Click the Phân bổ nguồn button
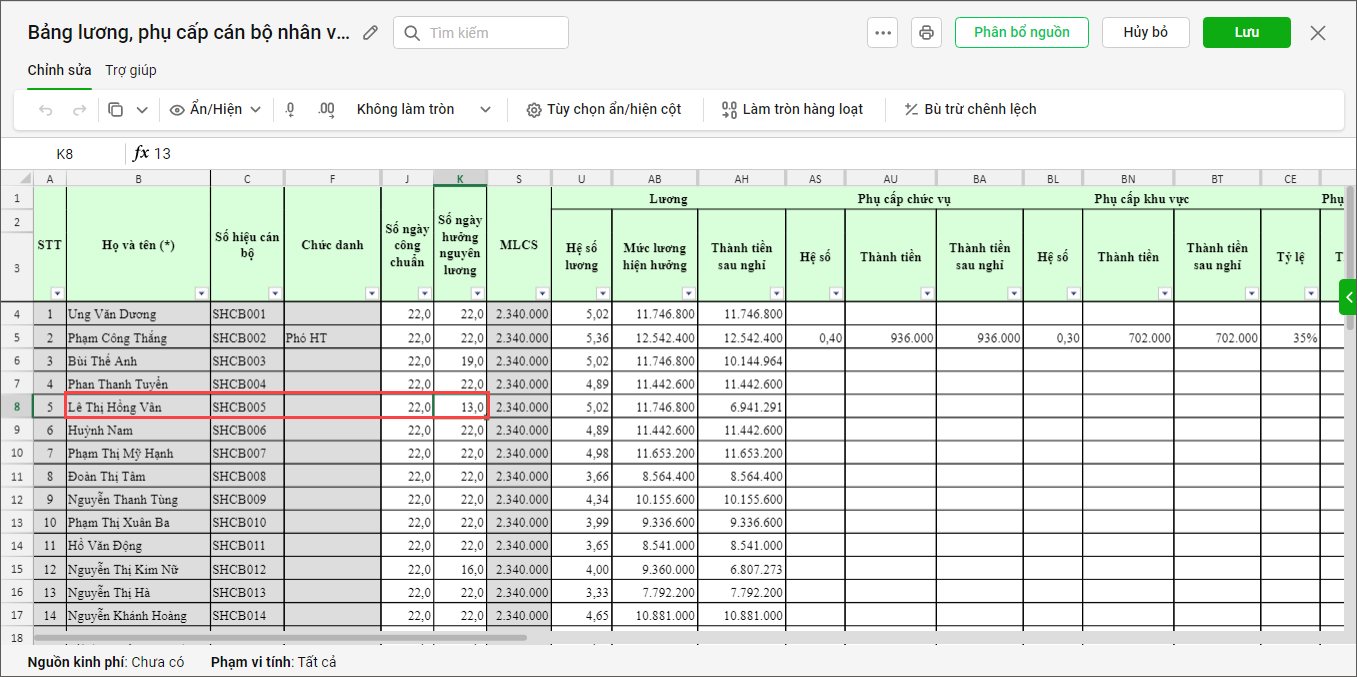The width and height of the screenshot is (1357, 677). point(1021,32)
